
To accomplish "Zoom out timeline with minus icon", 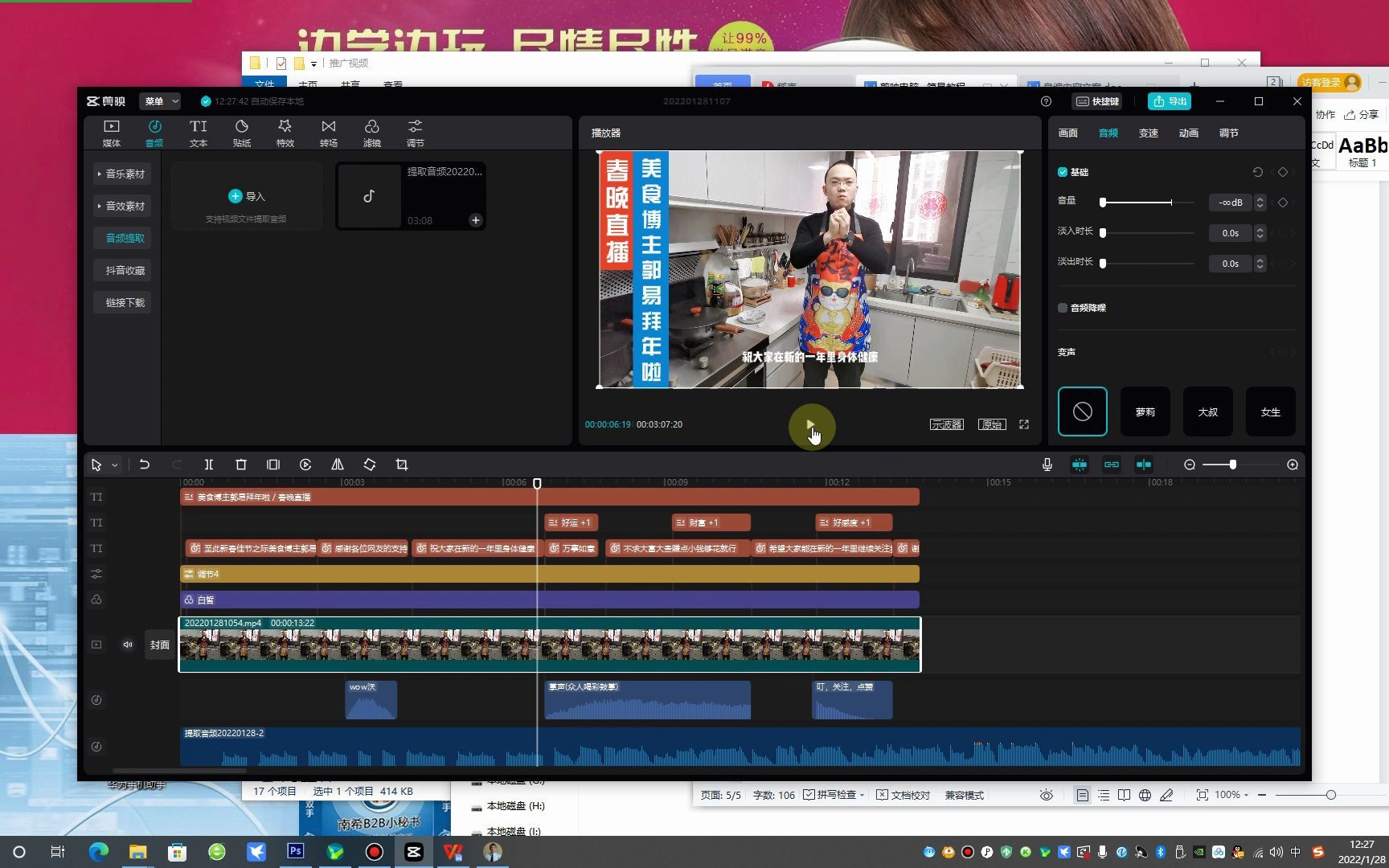I will [x=1190, y=465].
